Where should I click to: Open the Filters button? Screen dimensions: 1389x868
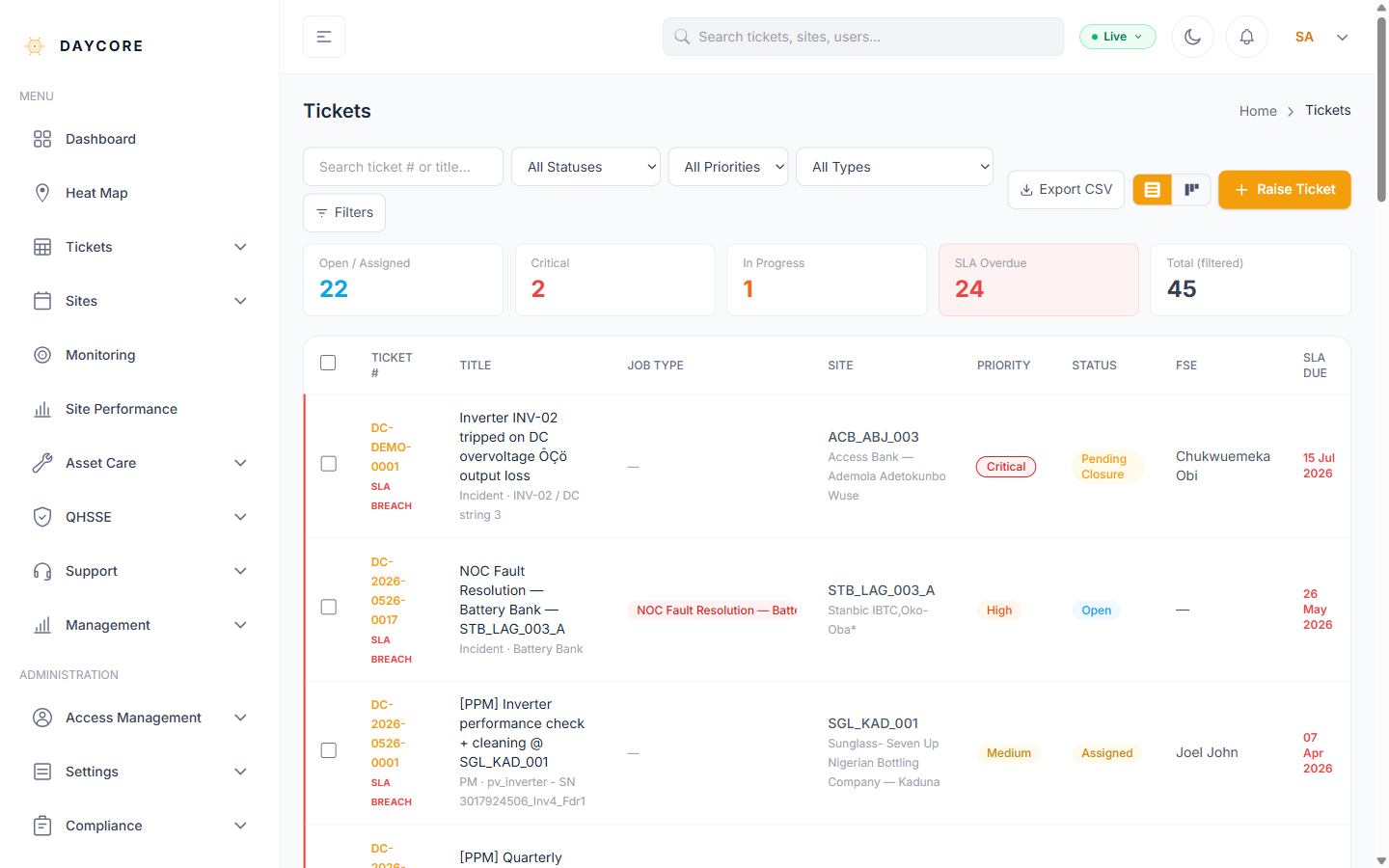pos(344,213)
